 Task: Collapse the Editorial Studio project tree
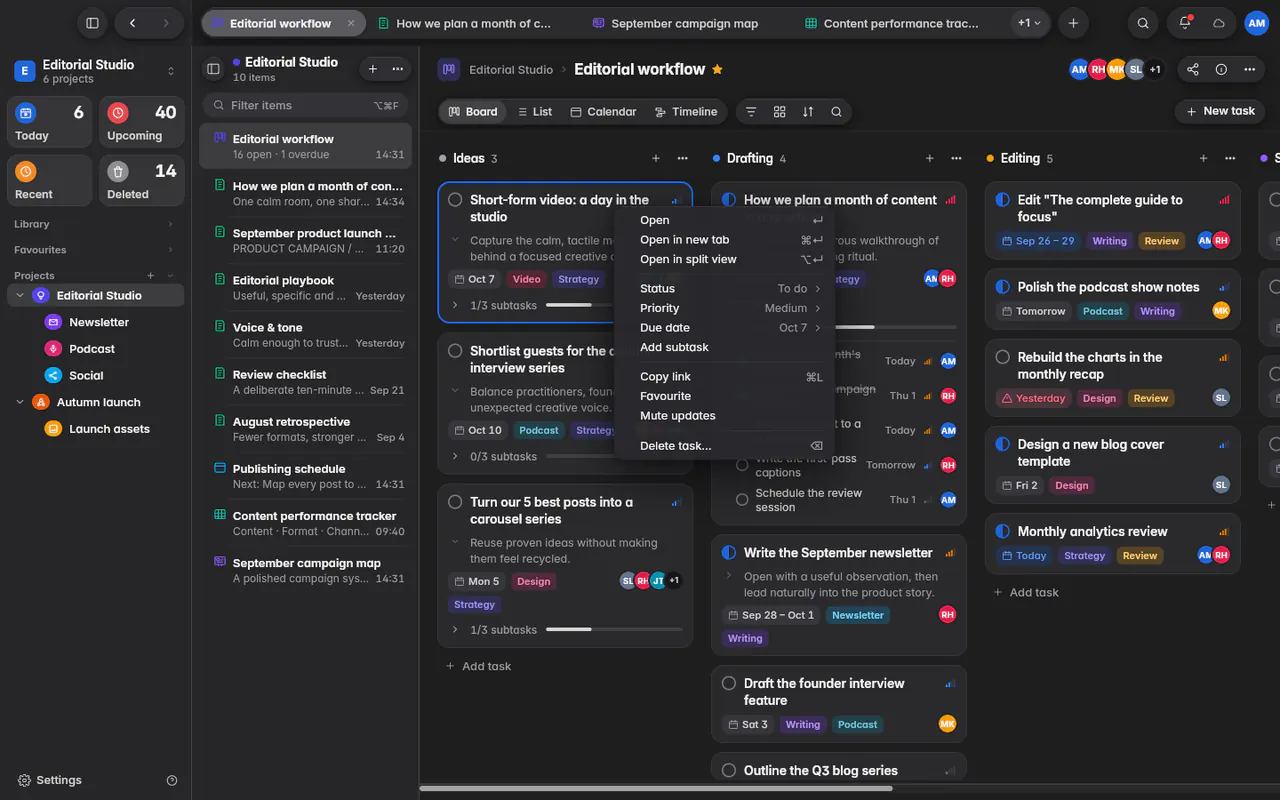pos(20,296)
